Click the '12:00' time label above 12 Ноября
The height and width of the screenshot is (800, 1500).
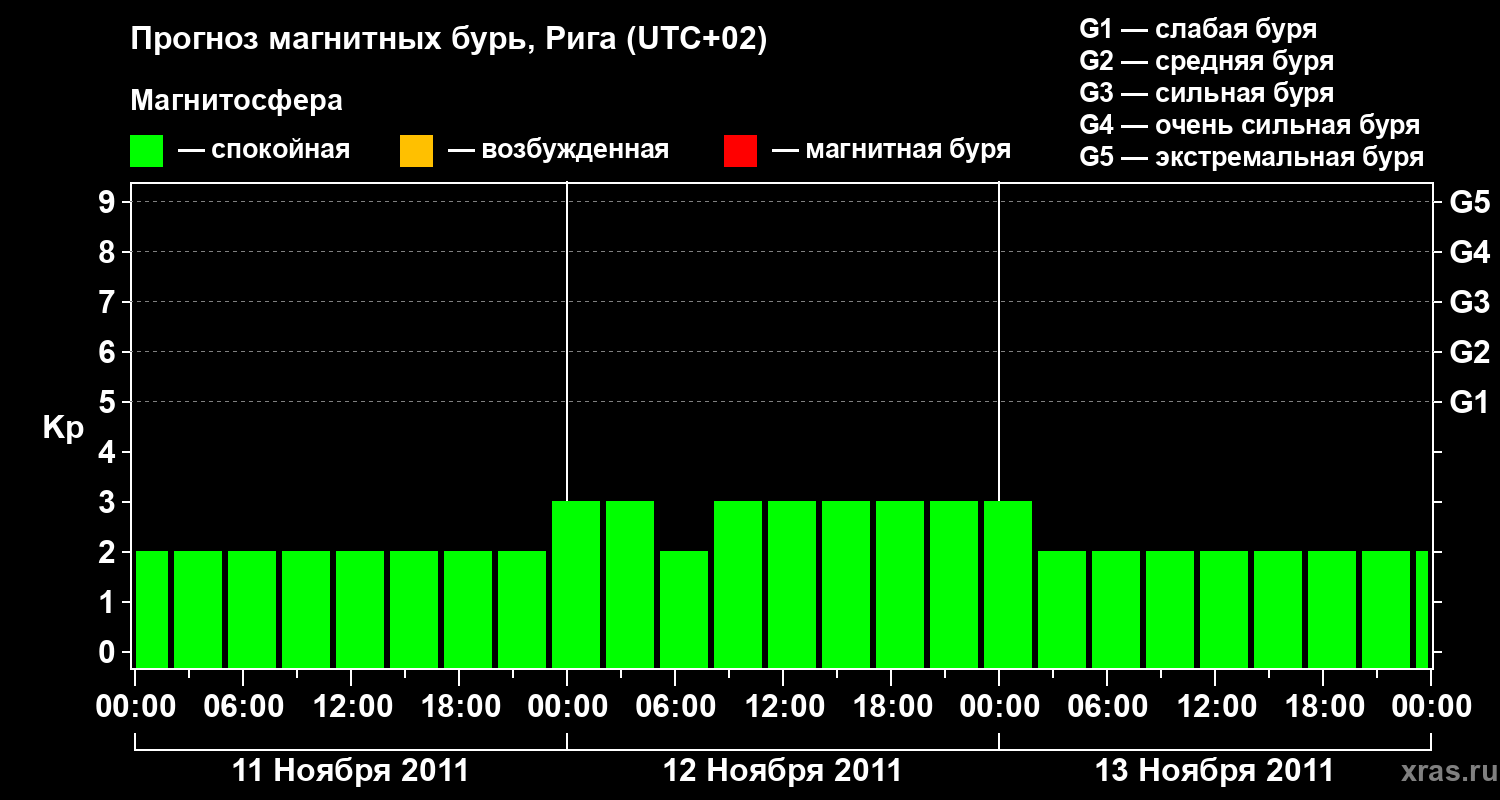pos(783,707)
